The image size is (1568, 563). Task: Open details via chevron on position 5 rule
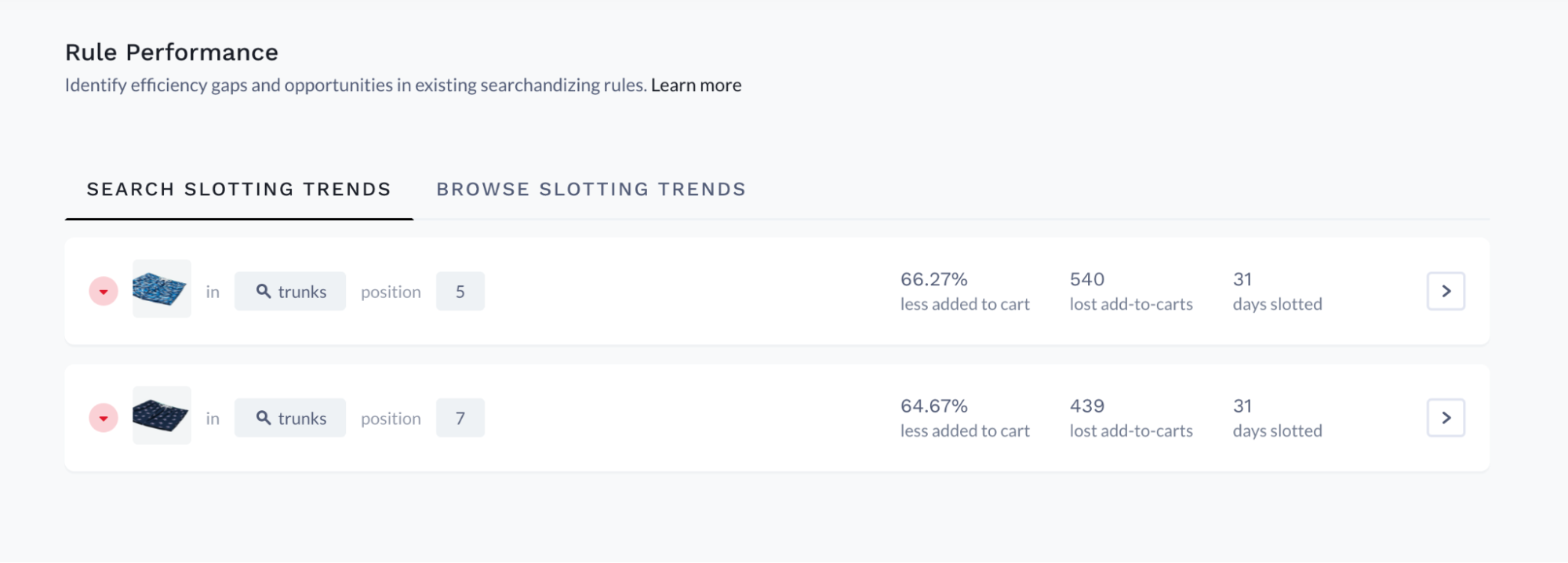coord(1446,291)
